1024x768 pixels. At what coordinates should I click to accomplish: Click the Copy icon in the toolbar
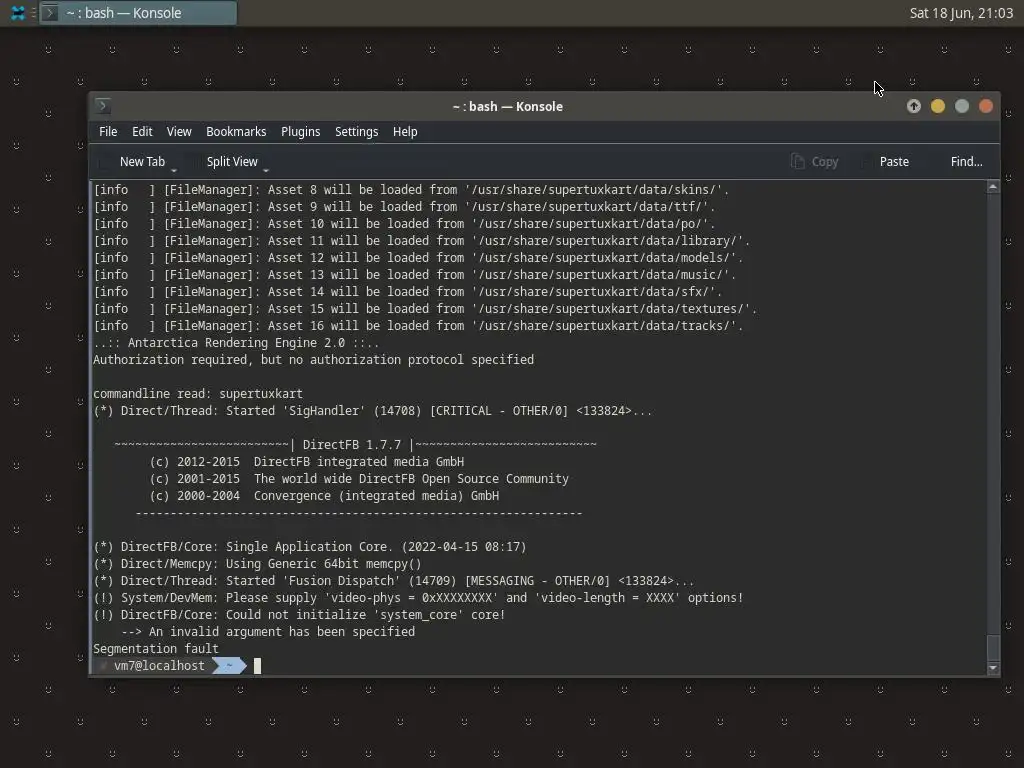pos(797,161)
